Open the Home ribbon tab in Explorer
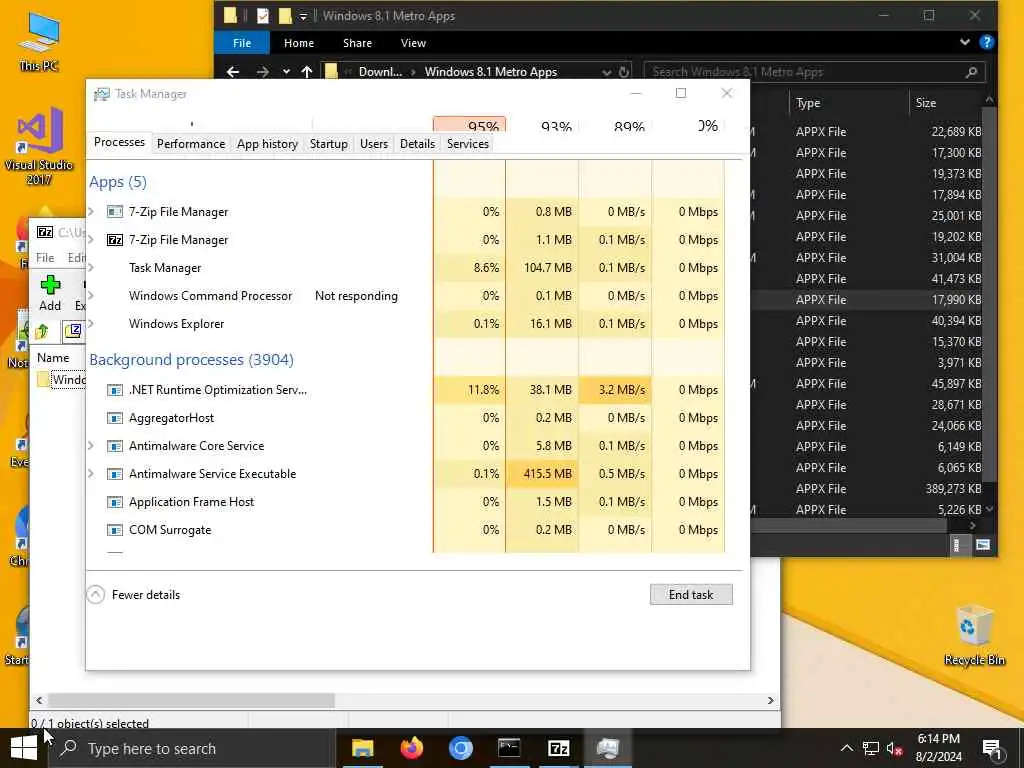 point(299,43)
